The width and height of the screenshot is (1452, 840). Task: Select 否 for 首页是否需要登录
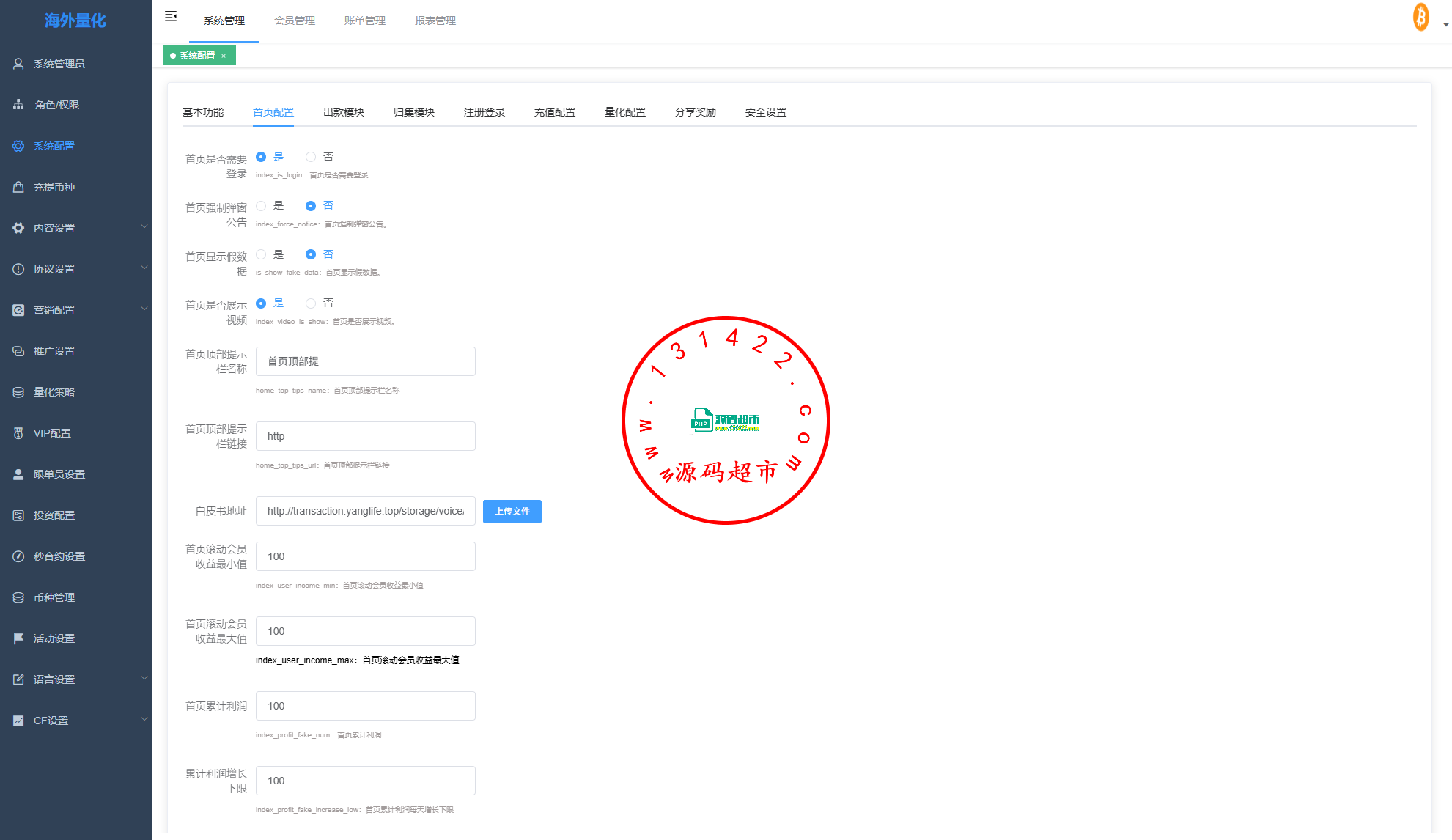tap(311, 157)
